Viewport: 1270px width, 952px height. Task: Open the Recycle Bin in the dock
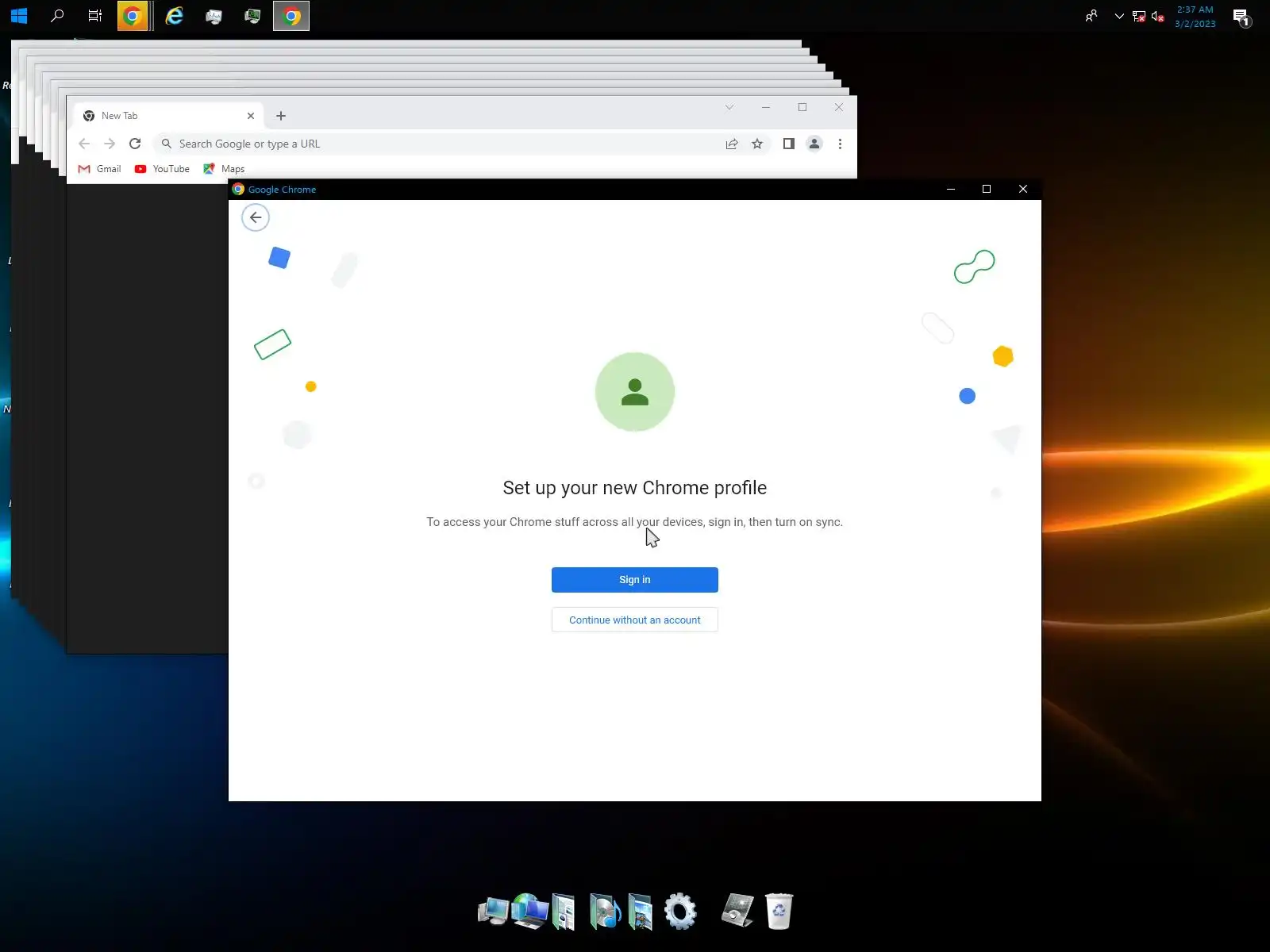pos(779,911)
